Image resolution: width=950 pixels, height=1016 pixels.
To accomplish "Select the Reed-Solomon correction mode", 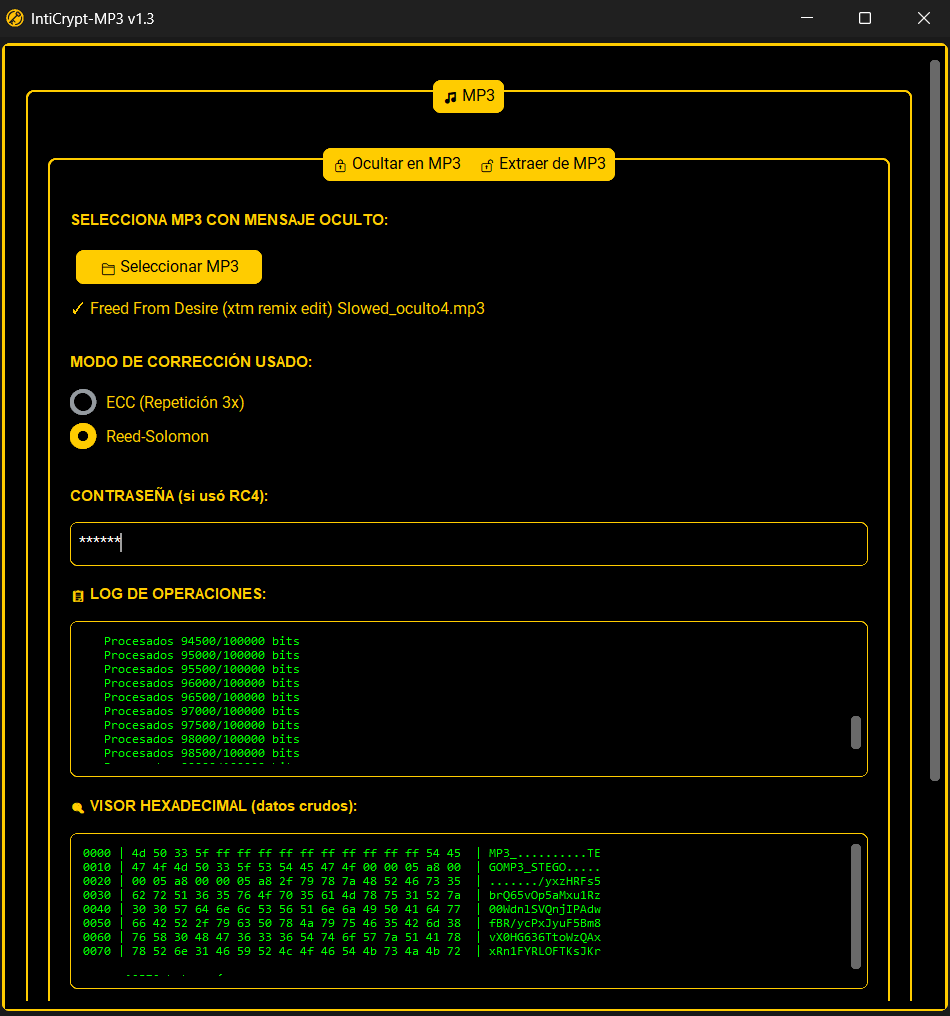I will [x=83, y=436].
